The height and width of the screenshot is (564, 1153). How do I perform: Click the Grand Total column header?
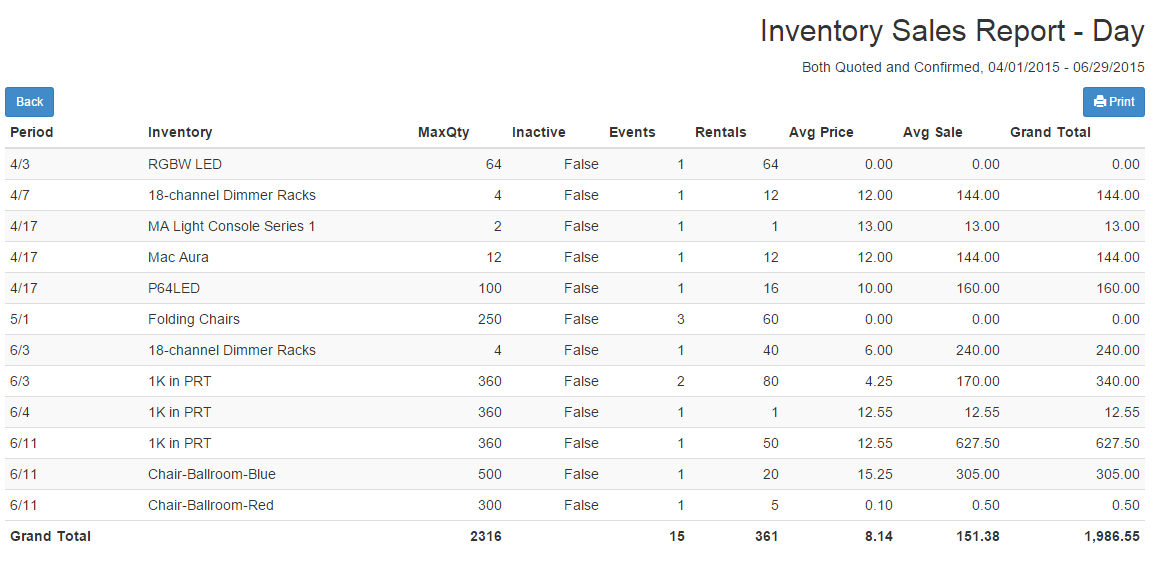click(x=1050, y=132)
